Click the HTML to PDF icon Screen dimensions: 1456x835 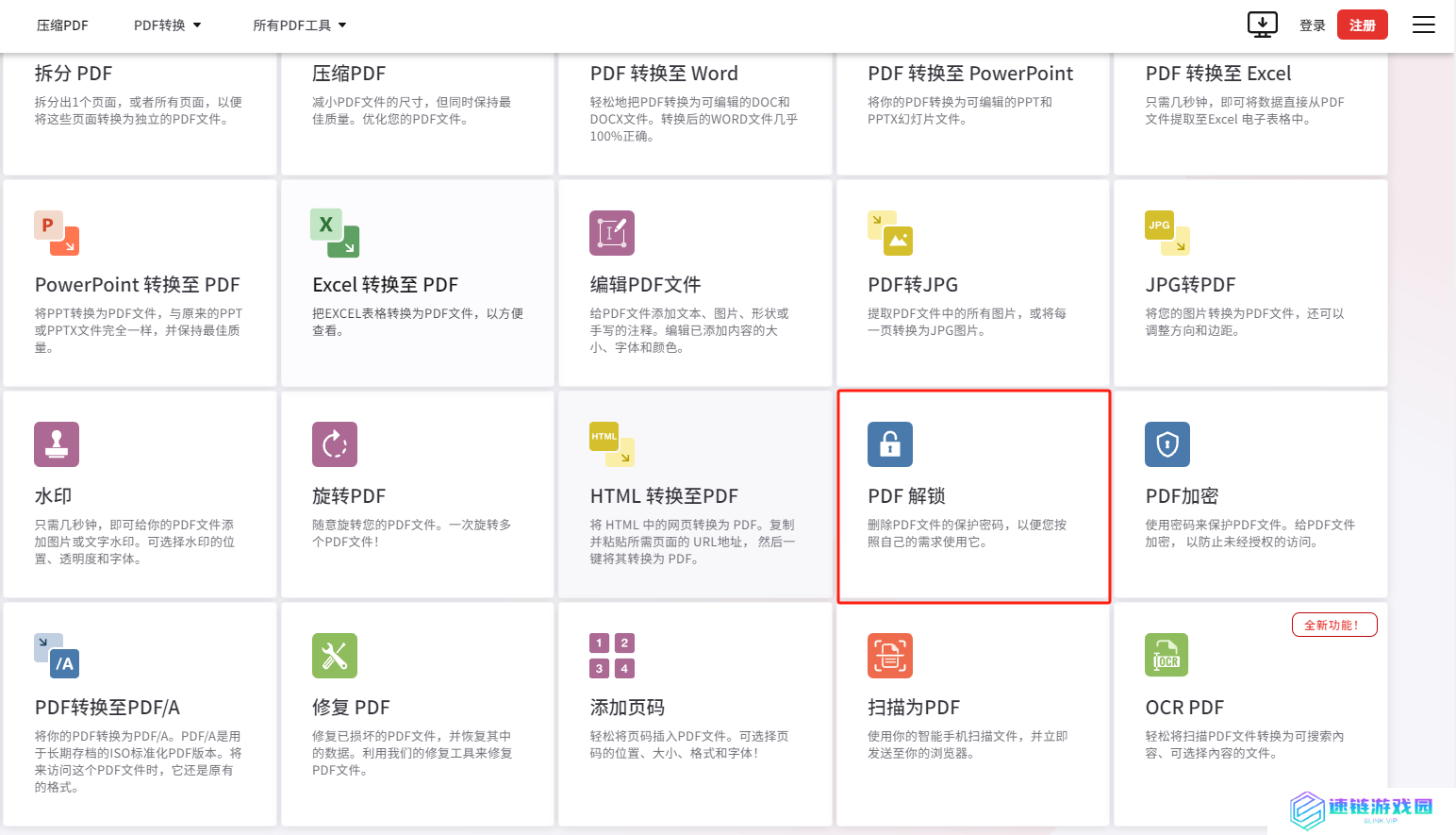tap(612, 444)
